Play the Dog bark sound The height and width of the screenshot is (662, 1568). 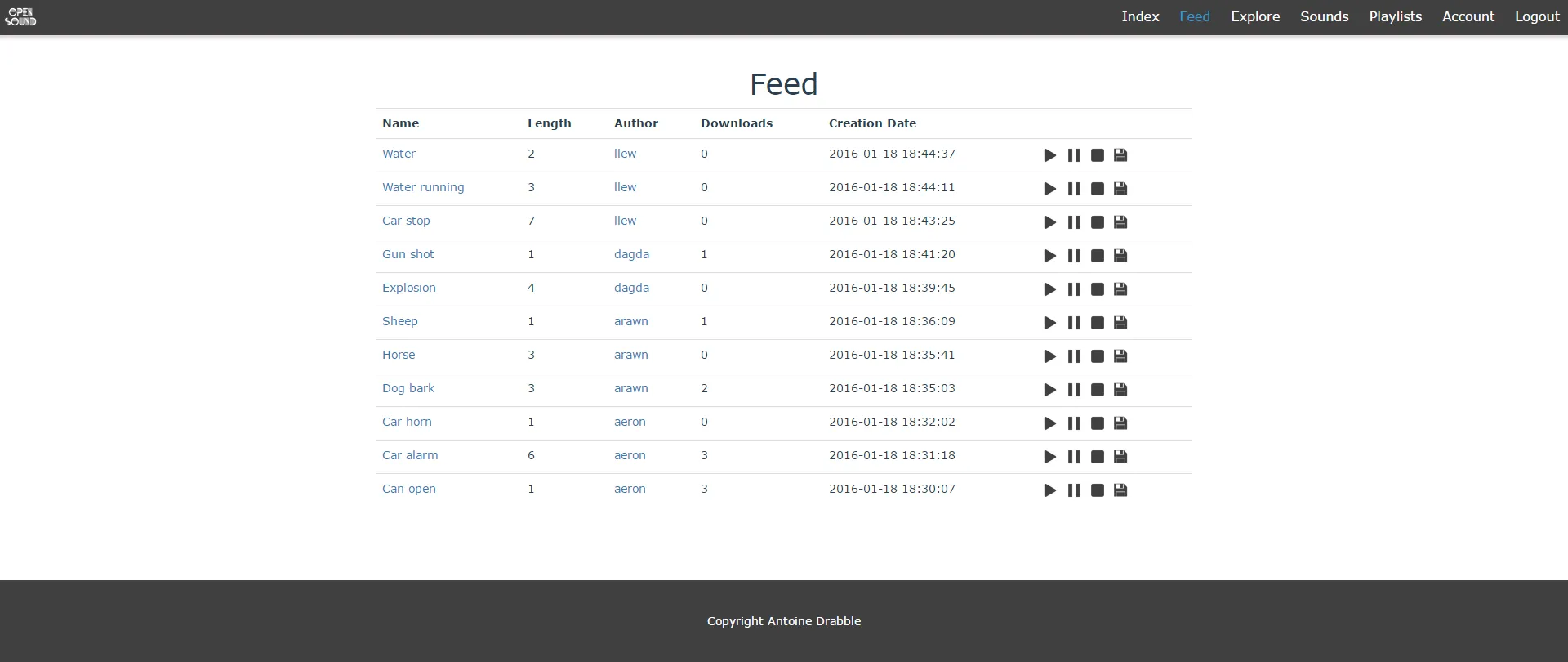[1050, 390]
